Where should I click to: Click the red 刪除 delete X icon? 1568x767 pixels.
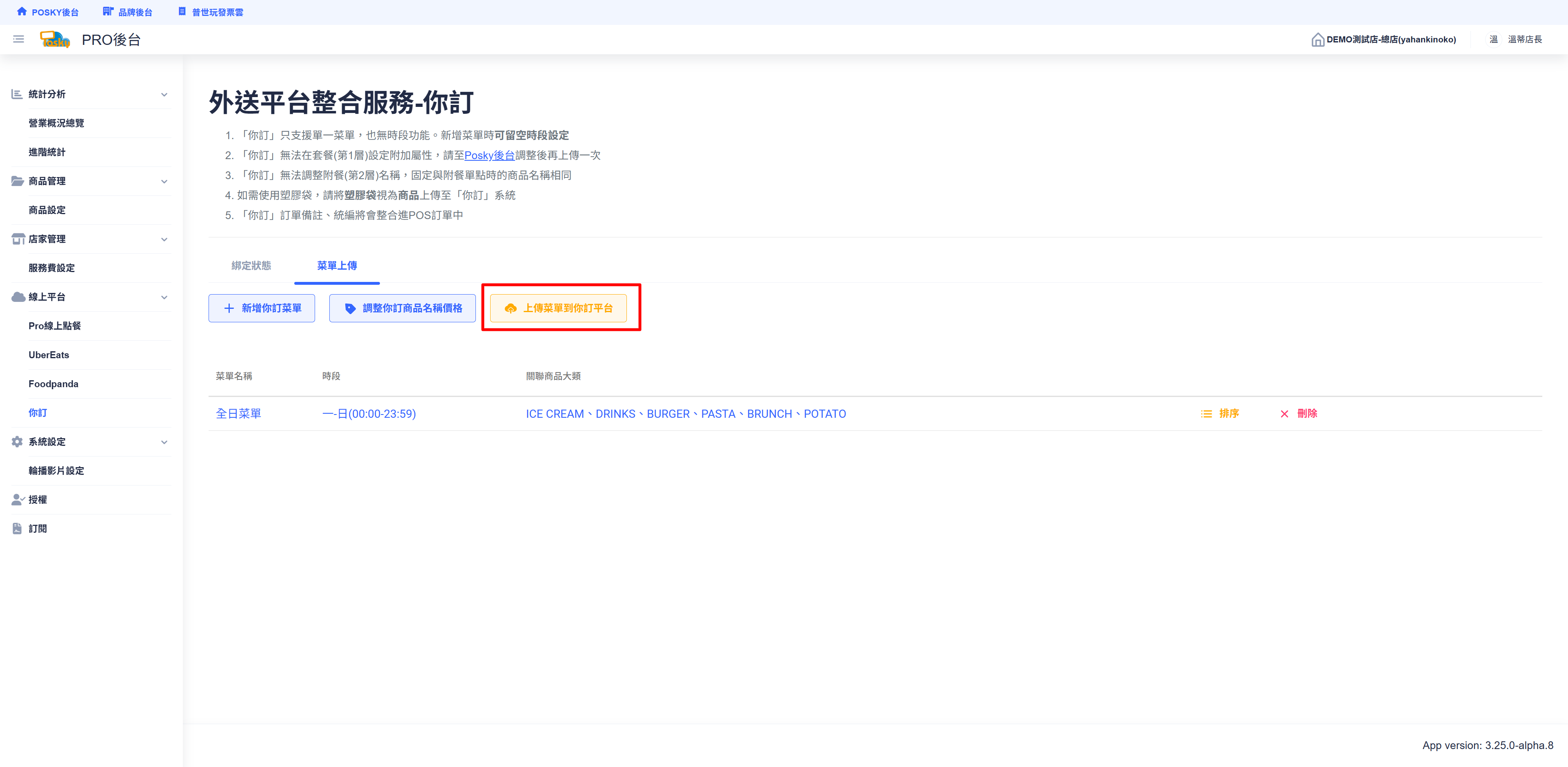click(x=1284, y=414)
